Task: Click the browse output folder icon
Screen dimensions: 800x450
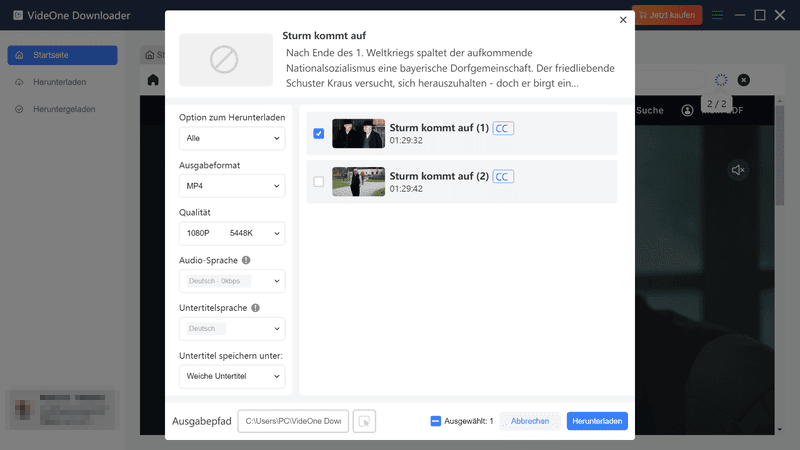Action: (364, 421)
